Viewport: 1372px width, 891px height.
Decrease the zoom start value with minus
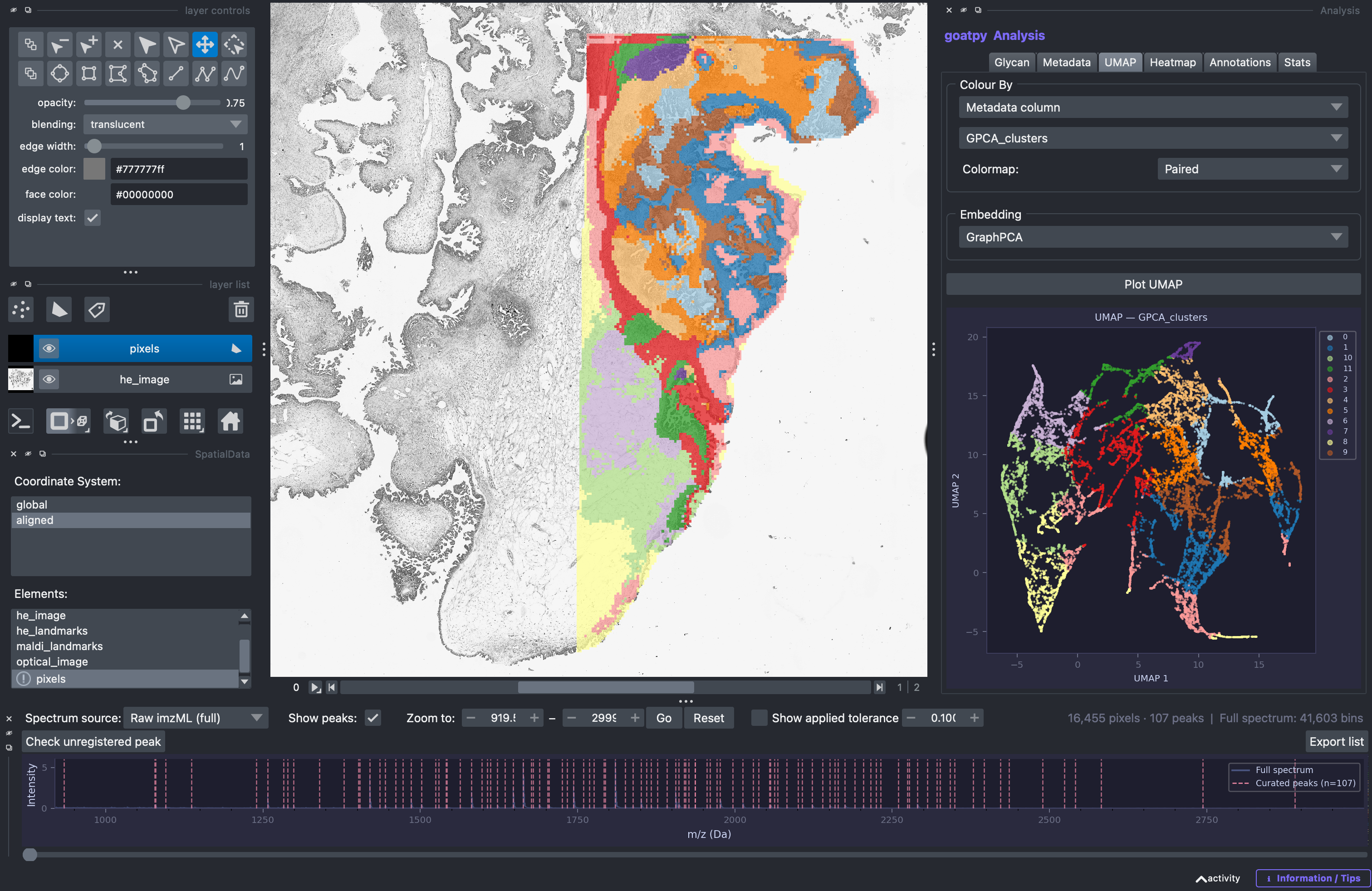click(x=470, y=718)
